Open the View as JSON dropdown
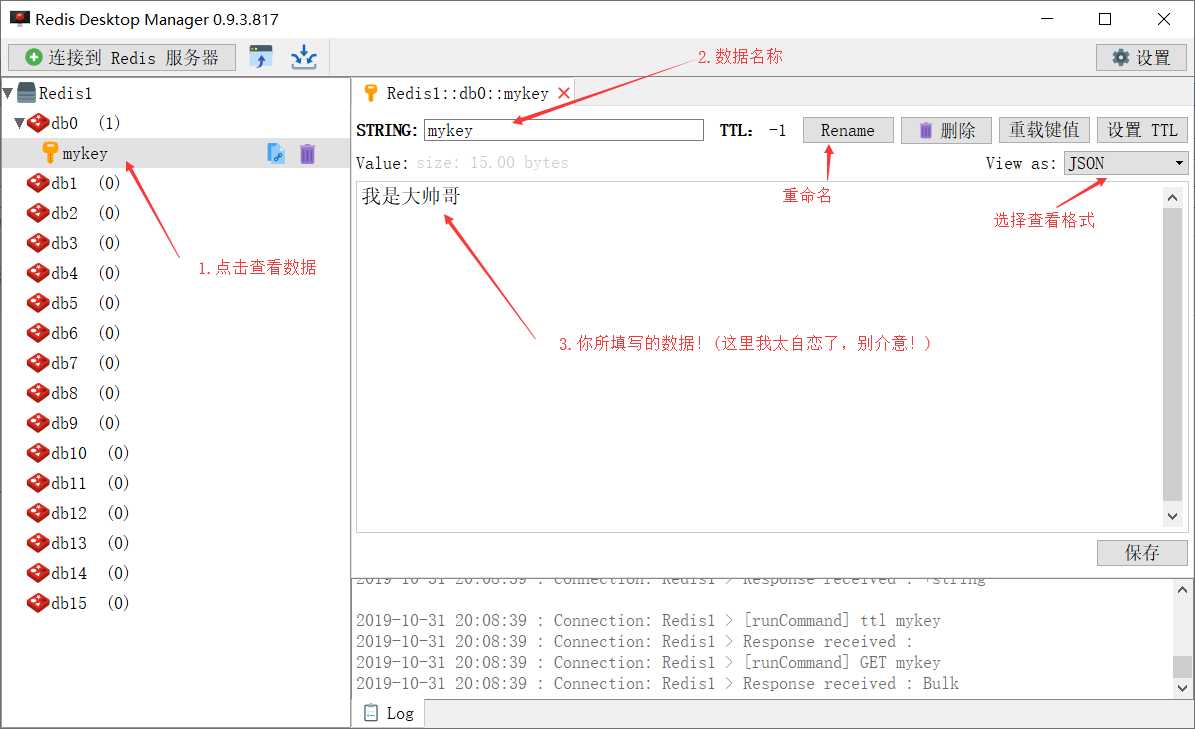1195x729 pixels. (x=1126, y=163)
